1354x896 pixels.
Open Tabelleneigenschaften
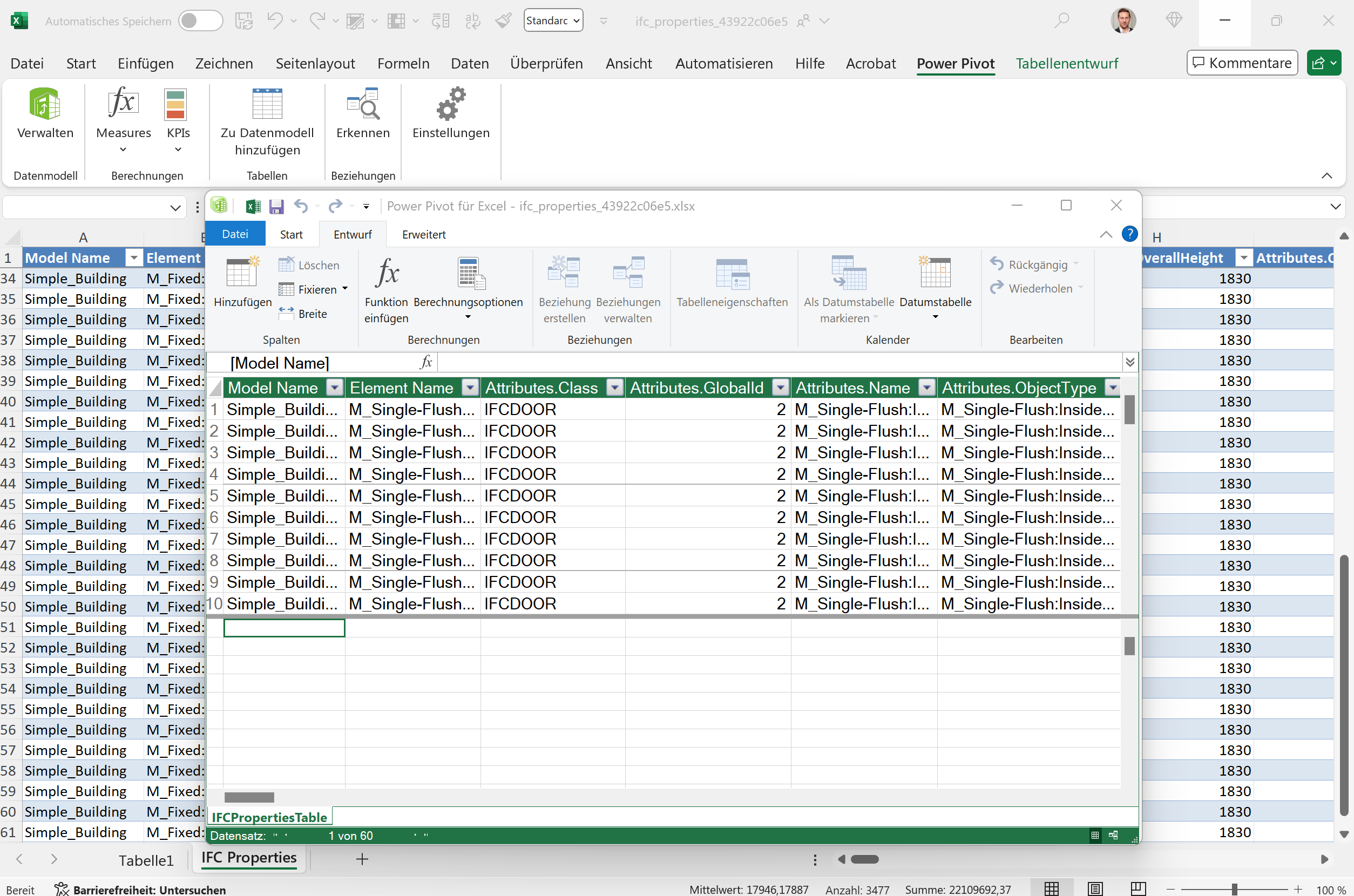(732, 283)
